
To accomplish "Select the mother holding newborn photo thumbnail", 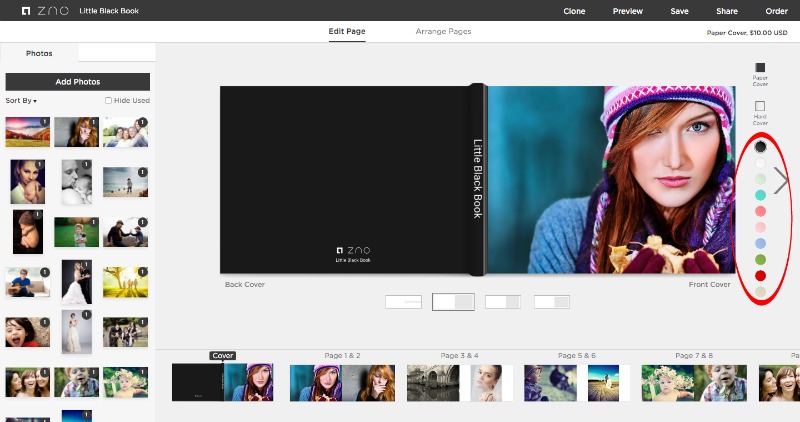I will 28,182.
